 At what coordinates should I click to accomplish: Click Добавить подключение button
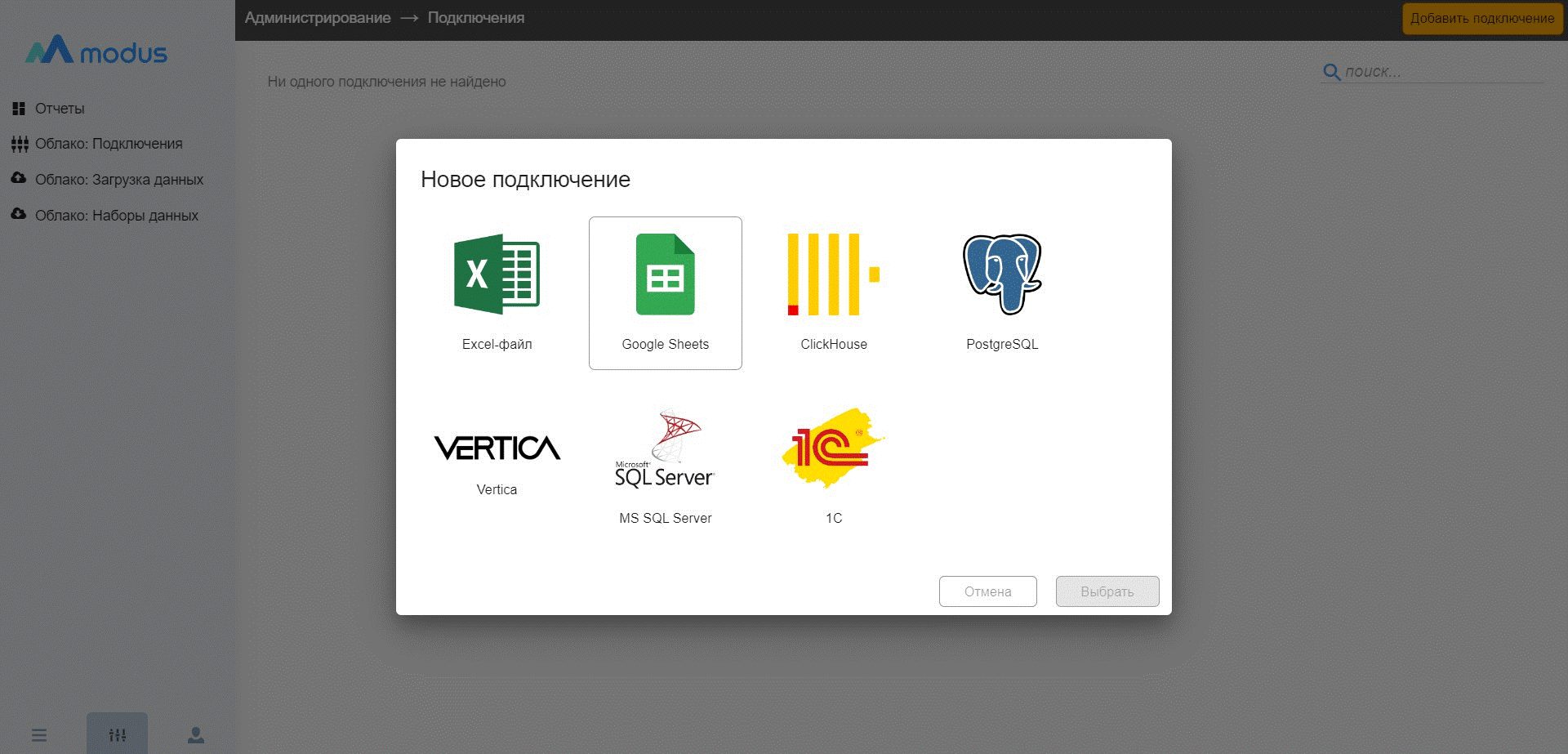click(1481, 18)
